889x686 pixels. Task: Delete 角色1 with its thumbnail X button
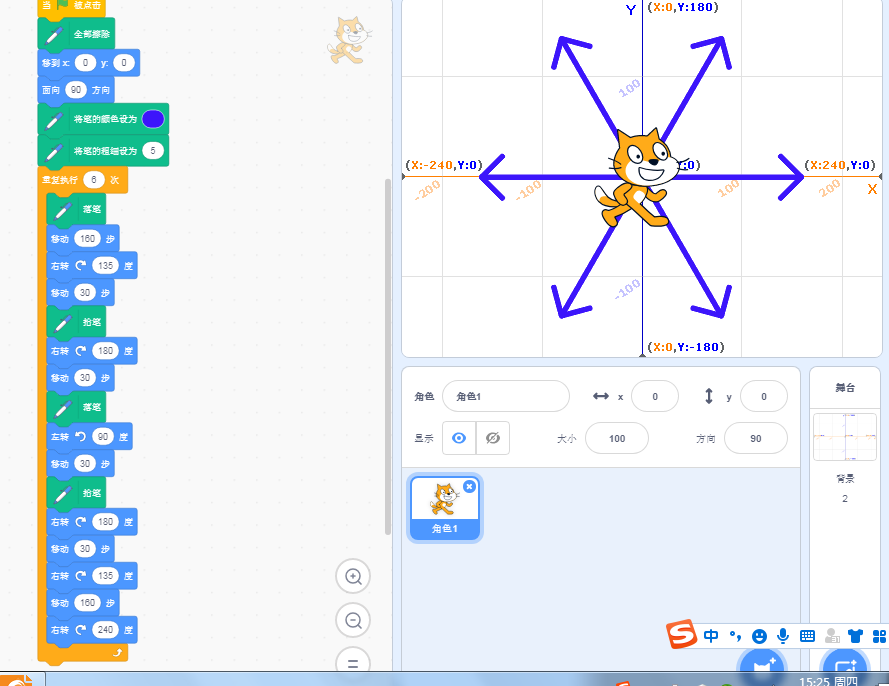(x=469, y=486)
